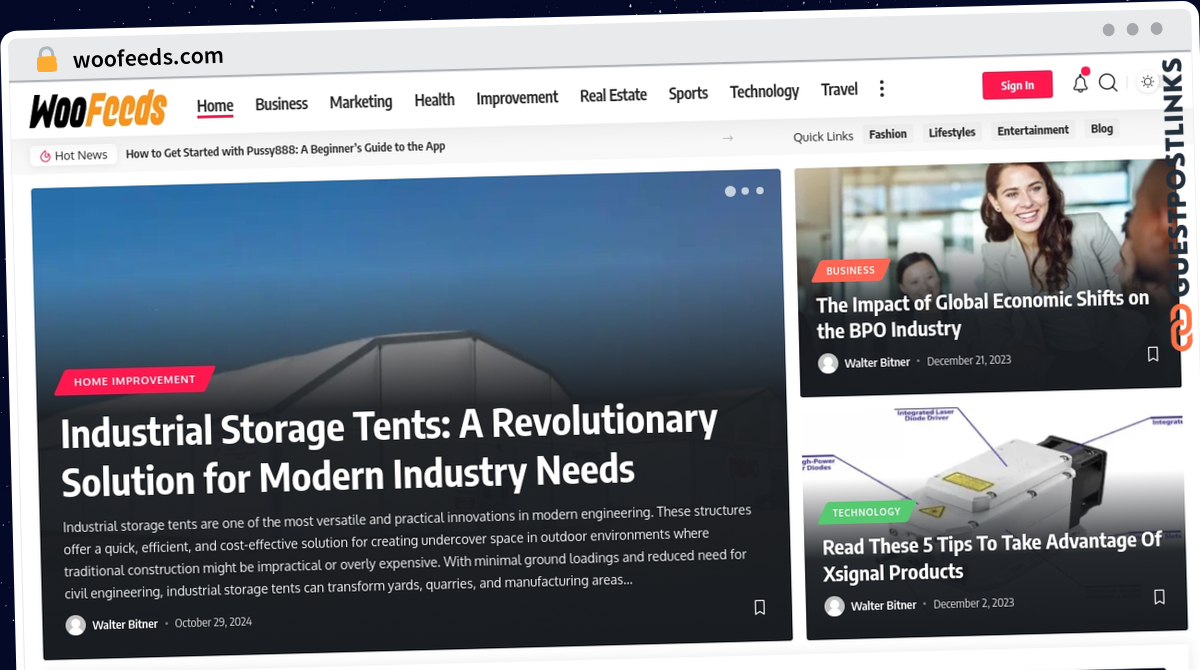Click the Sign In button

point(1017,85)
